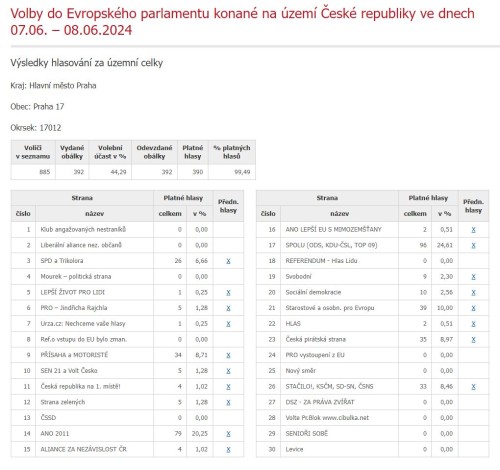
Task: Click X link for HLAS party row
Action: [473, 324]
